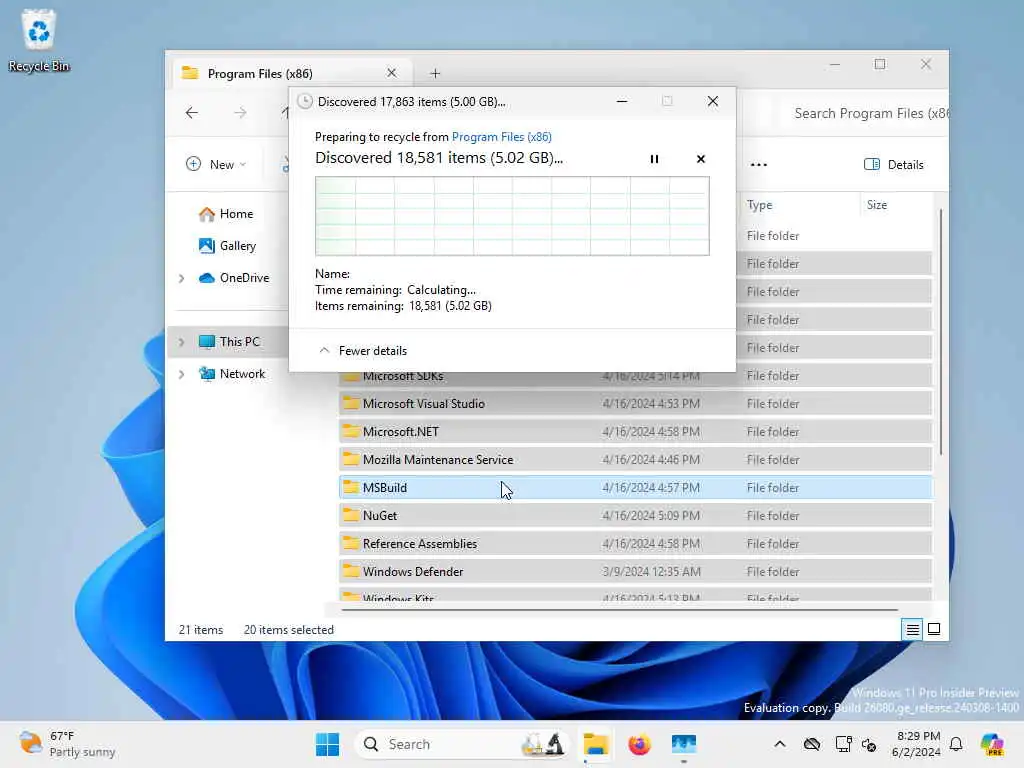Image resolution: width=1024 pixels, height=768 pixels.
Task: Open the monitor app on taskbar
Action: [684, 744]
